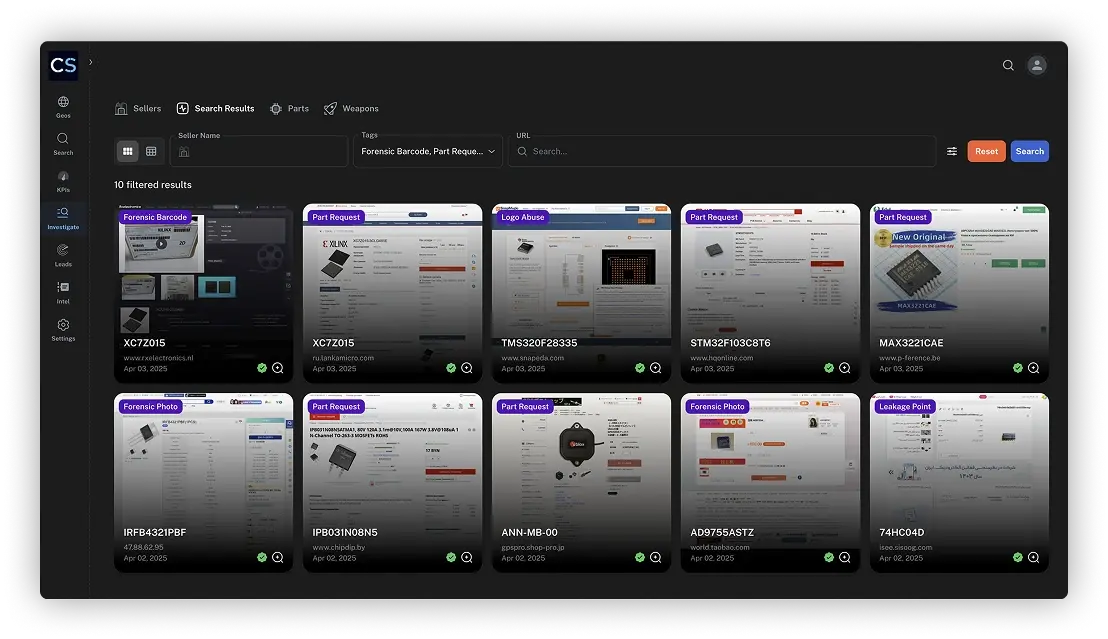Screen dimensions: 1108x639
Task: Click the IPB031N08N5 part title
Action: (345, 532)
